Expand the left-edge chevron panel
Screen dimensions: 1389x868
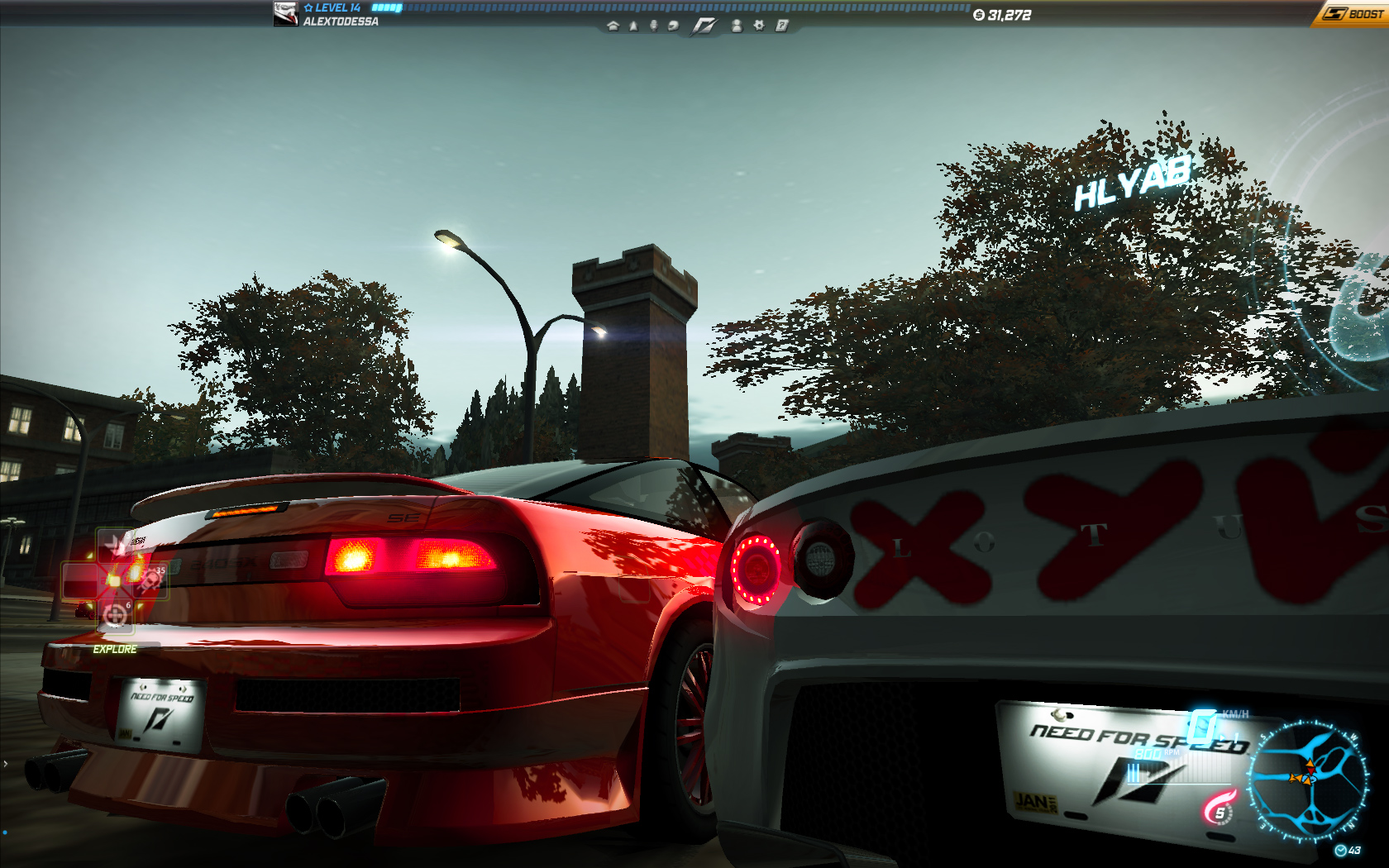click(5, 763)
